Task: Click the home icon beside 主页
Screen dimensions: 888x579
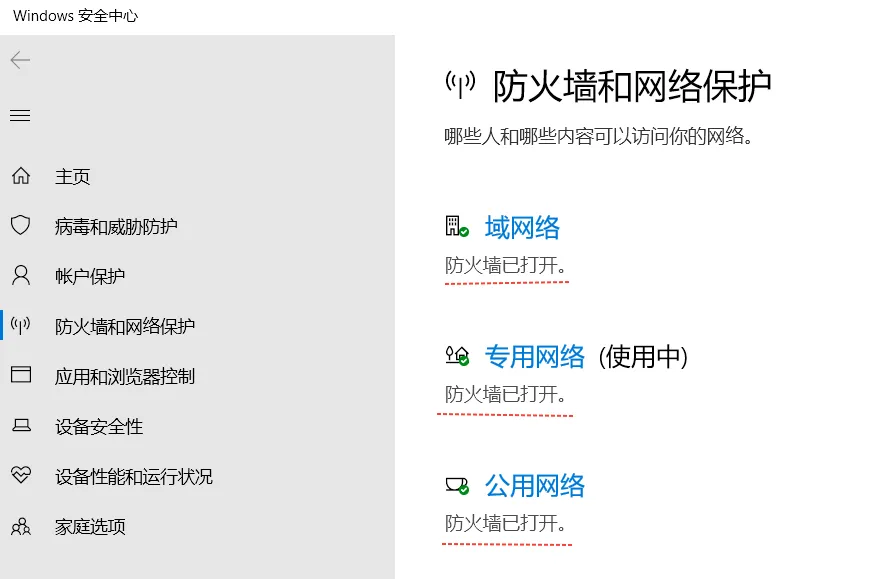Action: point(21,176)
